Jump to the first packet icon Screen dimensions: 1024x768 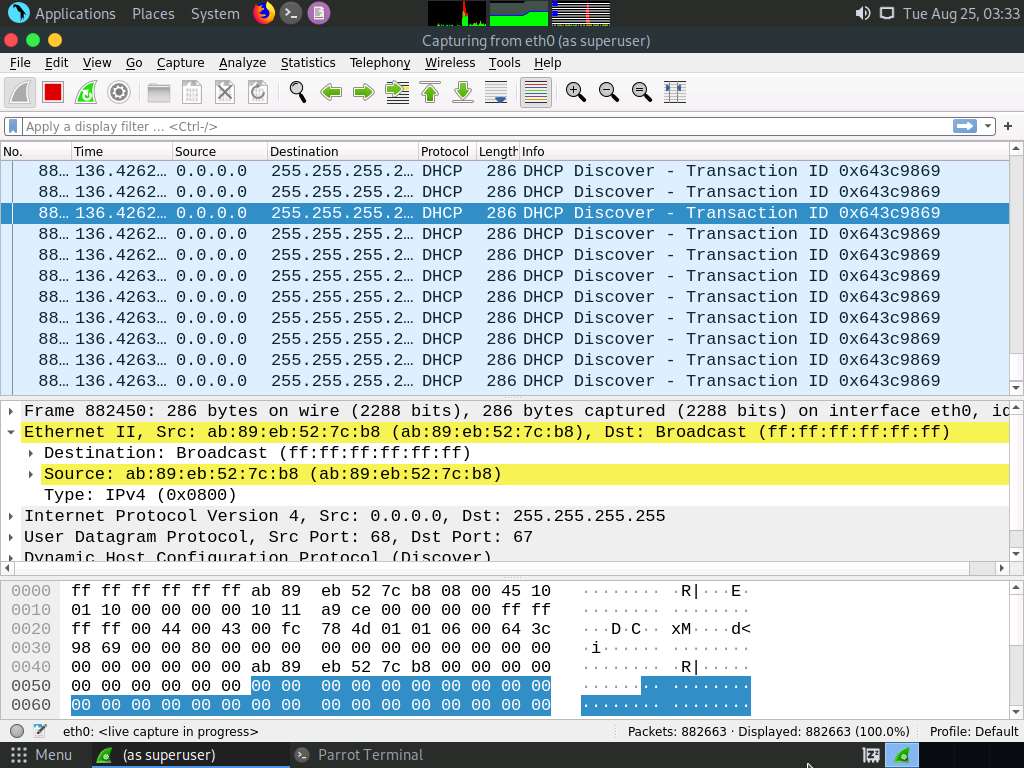(430, 92)
